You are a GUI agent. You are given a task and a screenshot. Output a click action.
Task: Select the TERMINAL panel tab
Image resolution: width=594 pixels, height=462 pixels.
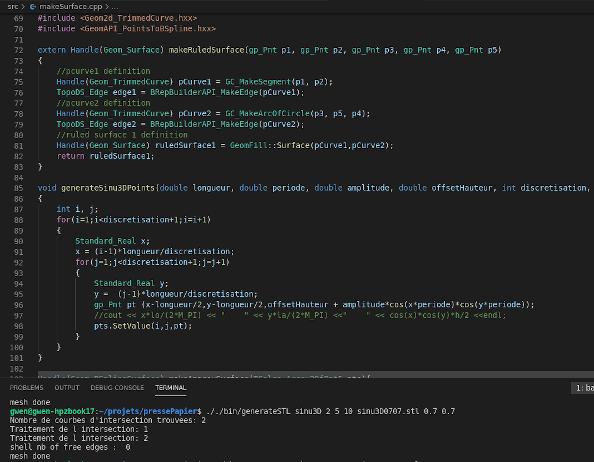click(x=170, y=387)
